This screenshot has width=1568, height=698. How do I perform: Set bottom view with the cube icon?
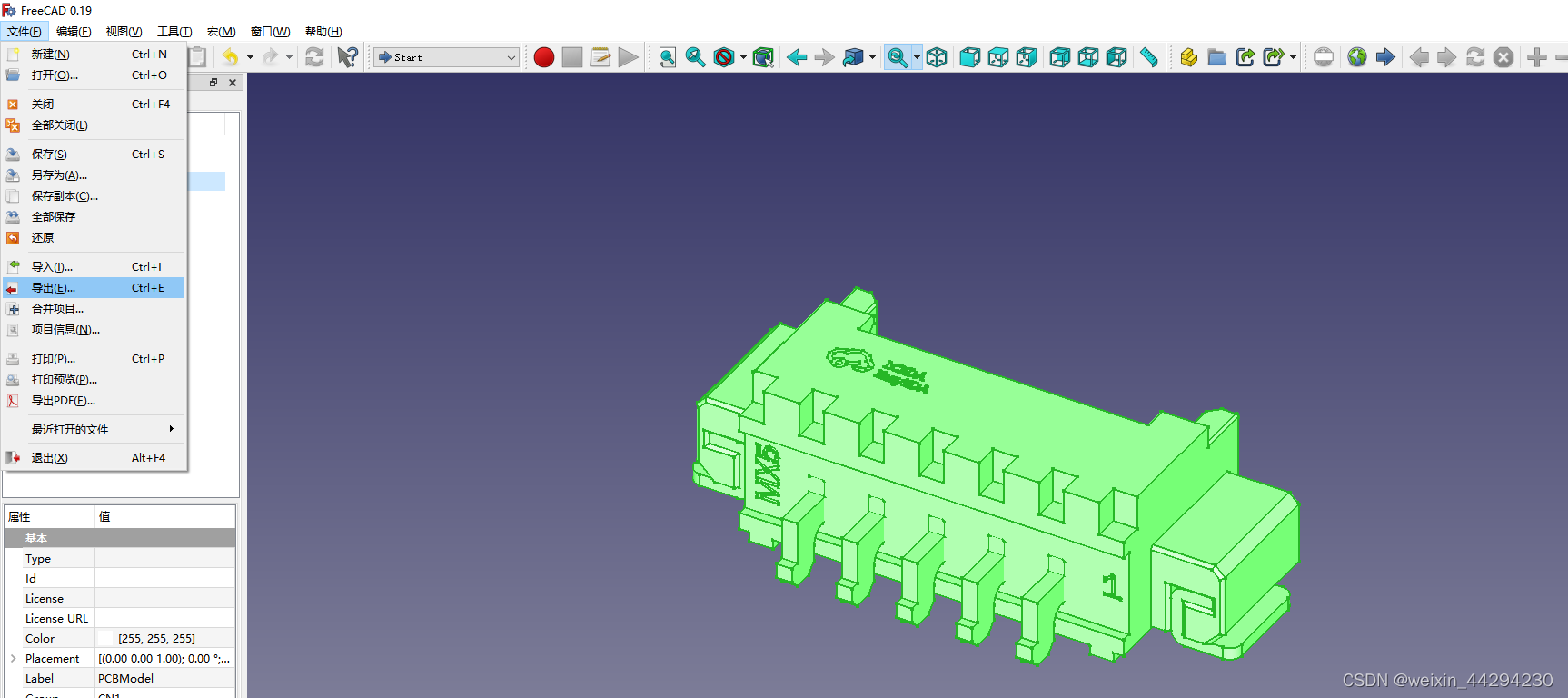(1088, 57)
